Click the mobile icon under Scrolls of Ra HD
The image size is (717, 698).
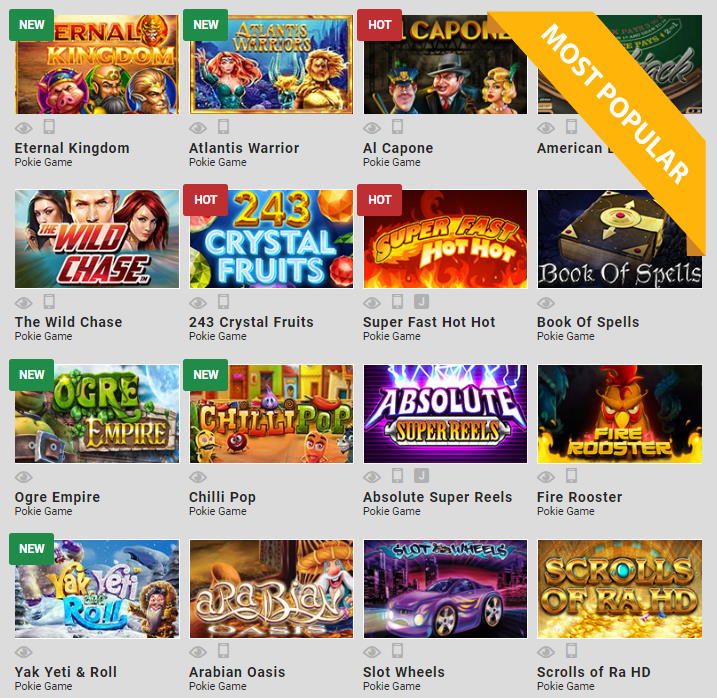pyautogui.click(x=571, y=650)
